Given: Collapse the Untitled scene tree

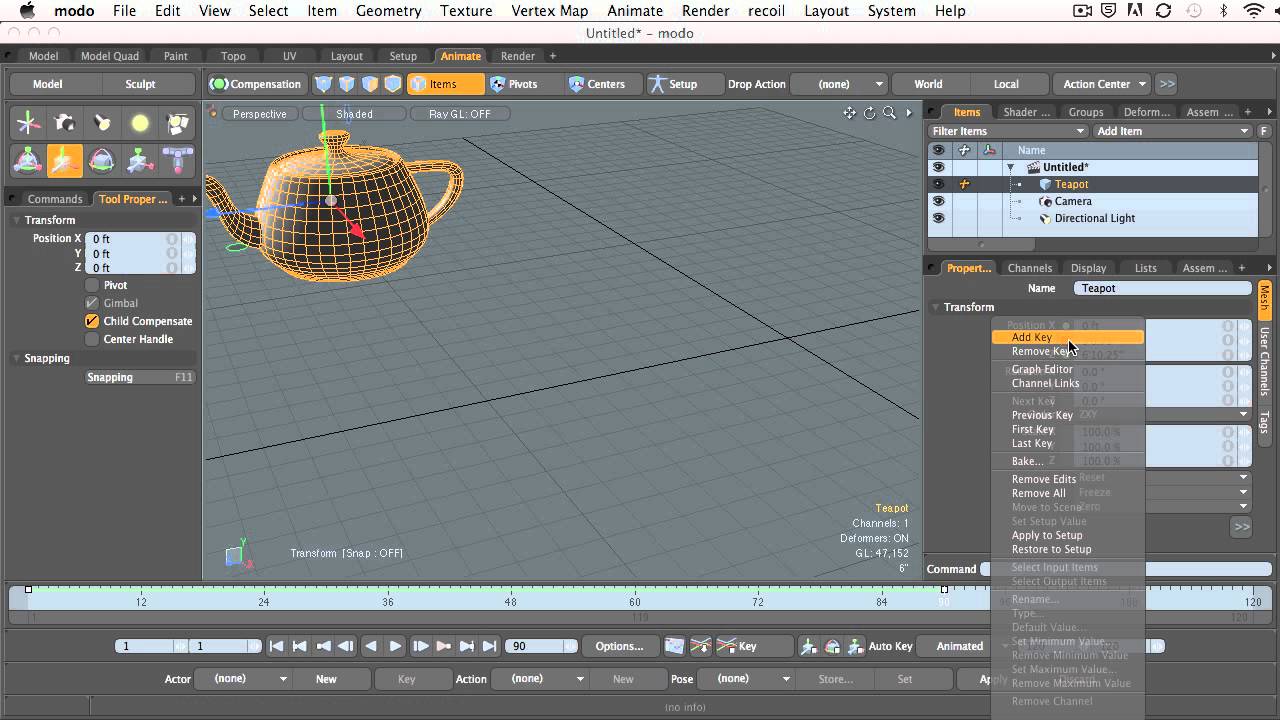Looking at the screenshot, I should (x=1010, y=167).
